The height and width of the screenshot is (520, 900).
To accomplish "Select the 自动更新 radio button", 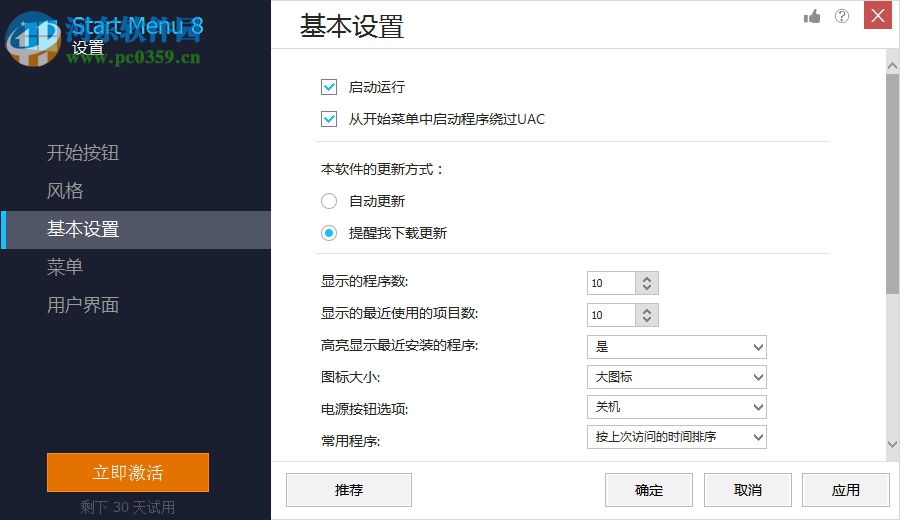I will pyautogui.click(x=329, y=201).
